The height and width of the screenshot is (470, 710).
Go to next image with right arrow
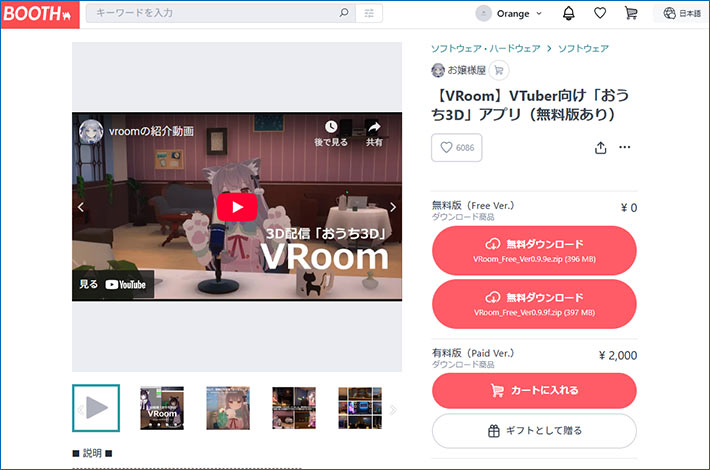[393, 207]
